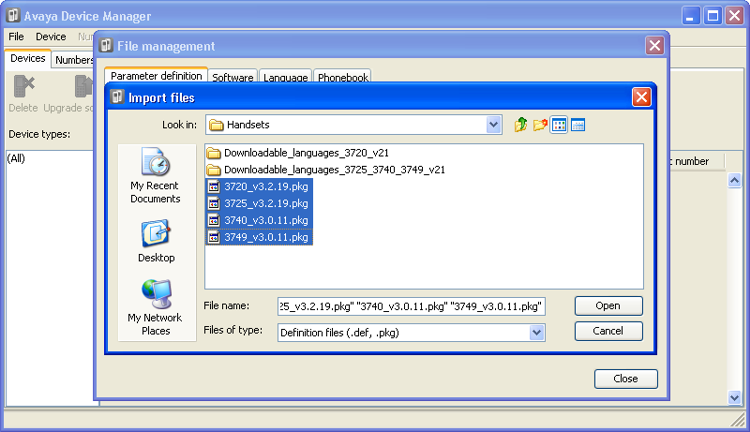Screen dimensions: 750x432
Task: Select the 3725_v3.2.19.pkg file icon
Action: tap(214, 203)
